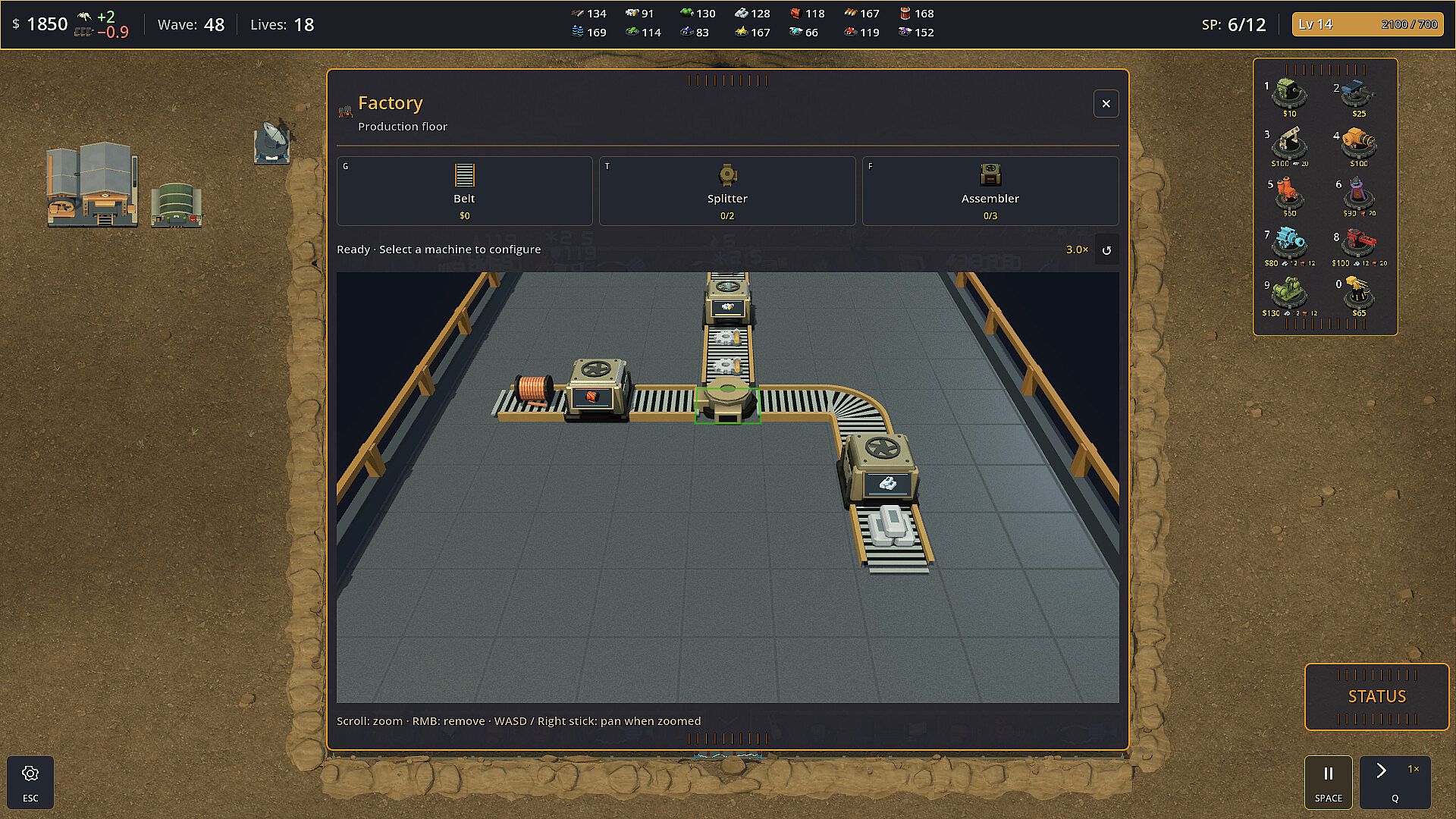Open the STATUS panel
The image size is (1456, 819).
[x=1377, y=696]
